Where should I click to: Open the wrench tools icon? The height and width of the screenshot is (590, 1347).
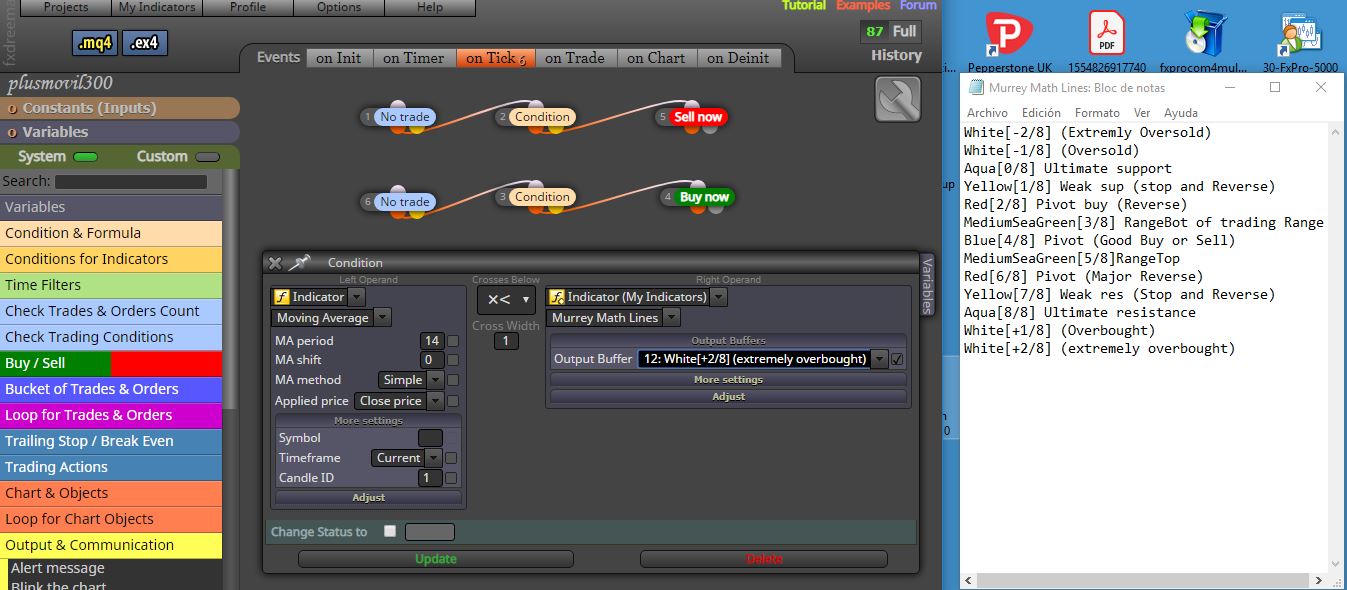coord(897,99)
